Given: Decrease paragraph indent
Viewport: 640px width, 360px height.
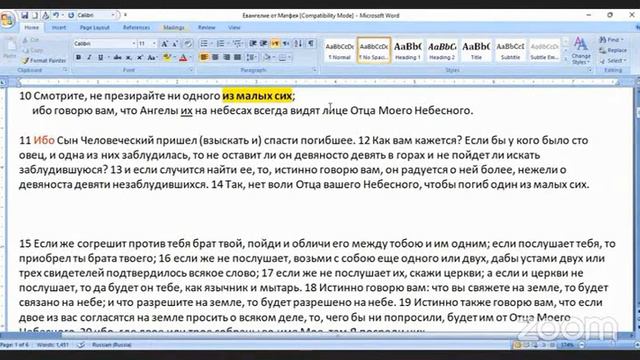Looking at the screenshot, I should pos(253,44).
